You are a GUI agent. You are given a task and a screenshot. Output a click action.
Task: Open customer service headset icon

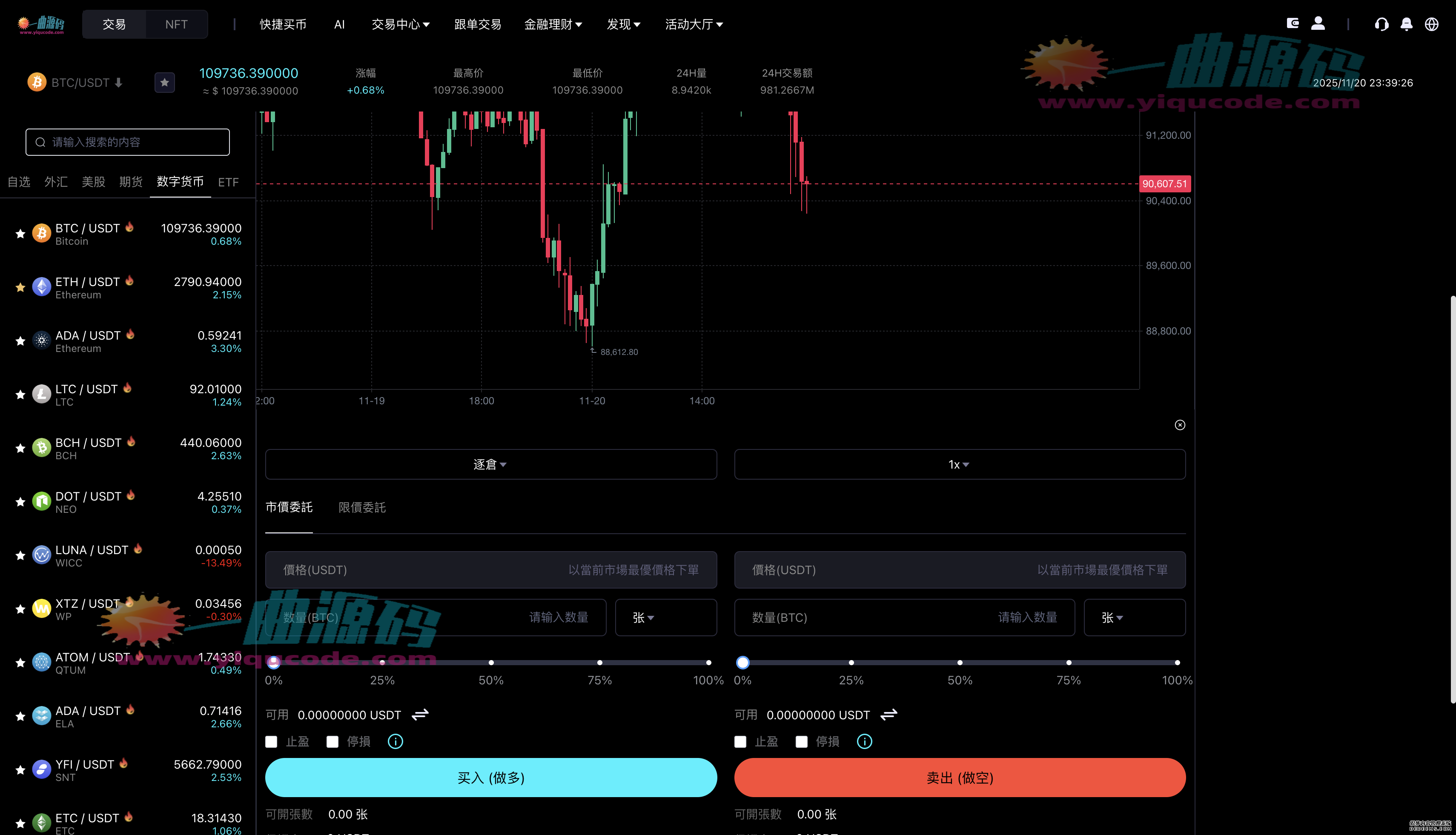point(1382,24)
